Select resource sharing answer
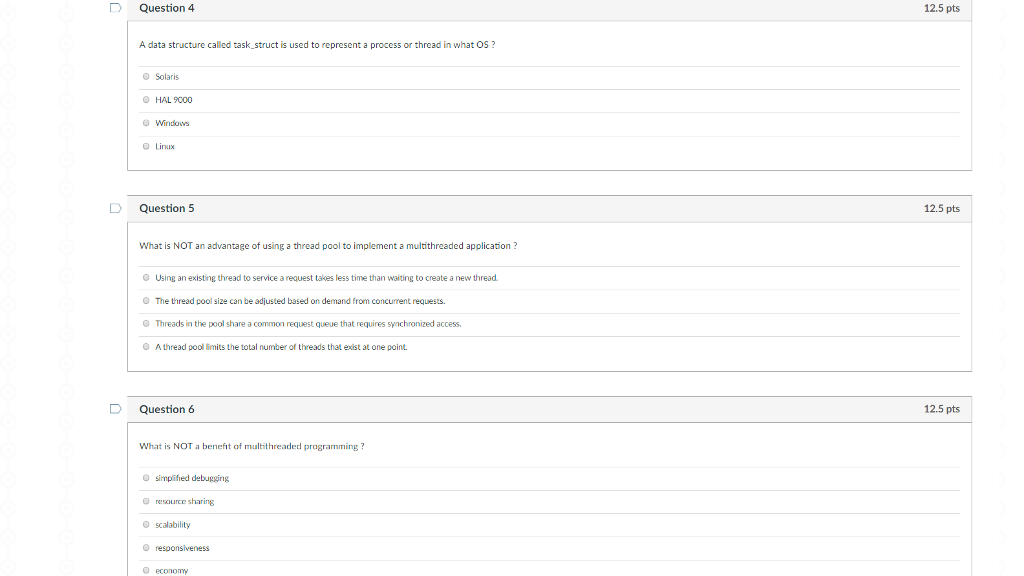1024x576 pixels. 146,502
